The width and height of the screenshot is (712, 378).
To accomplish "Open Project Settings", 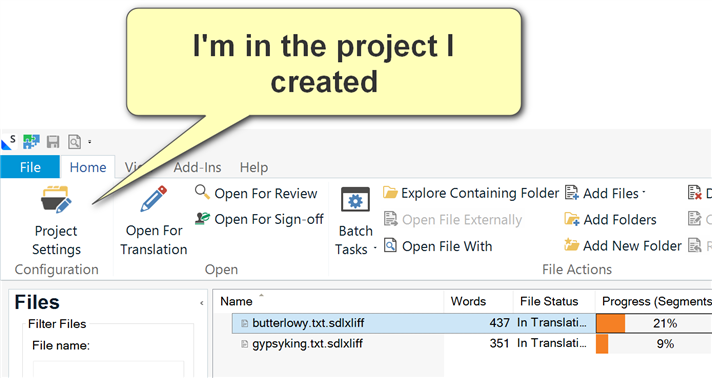I will [56, 221].
